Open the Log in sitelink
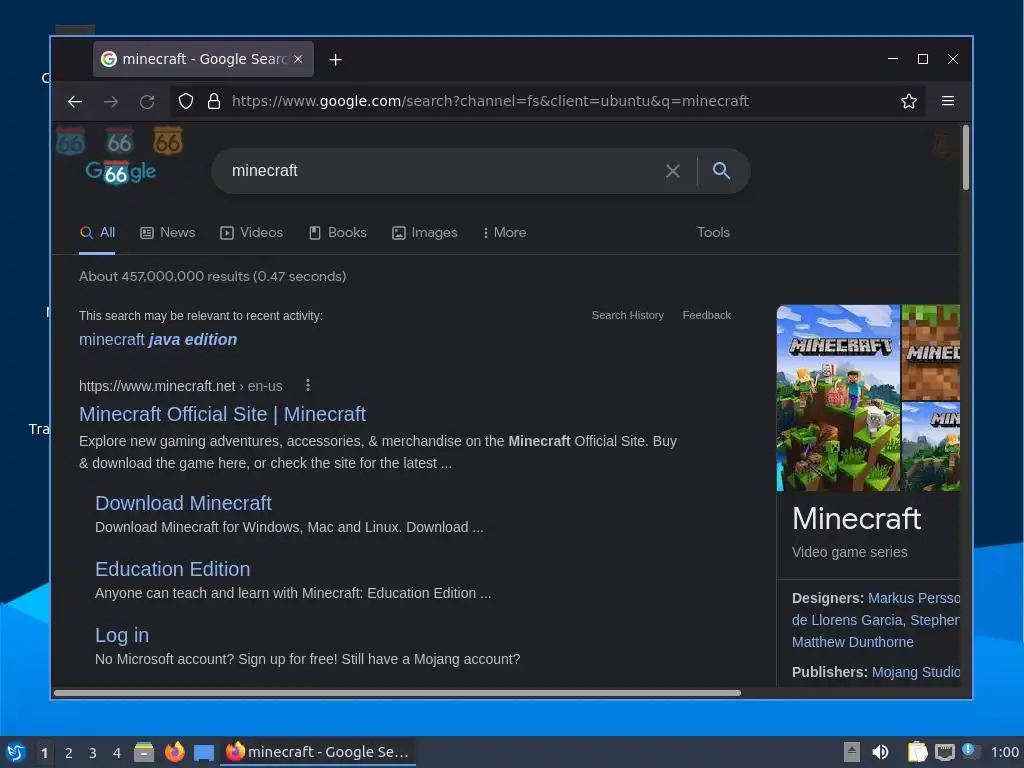 [x=122, y=635]
